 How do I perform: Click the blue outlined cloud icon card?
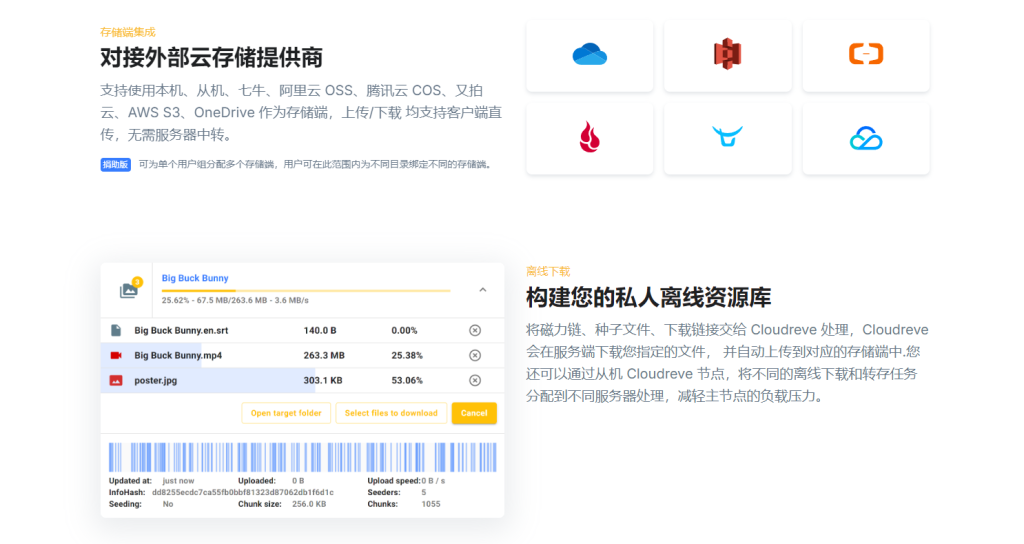[x=865, y=138]
